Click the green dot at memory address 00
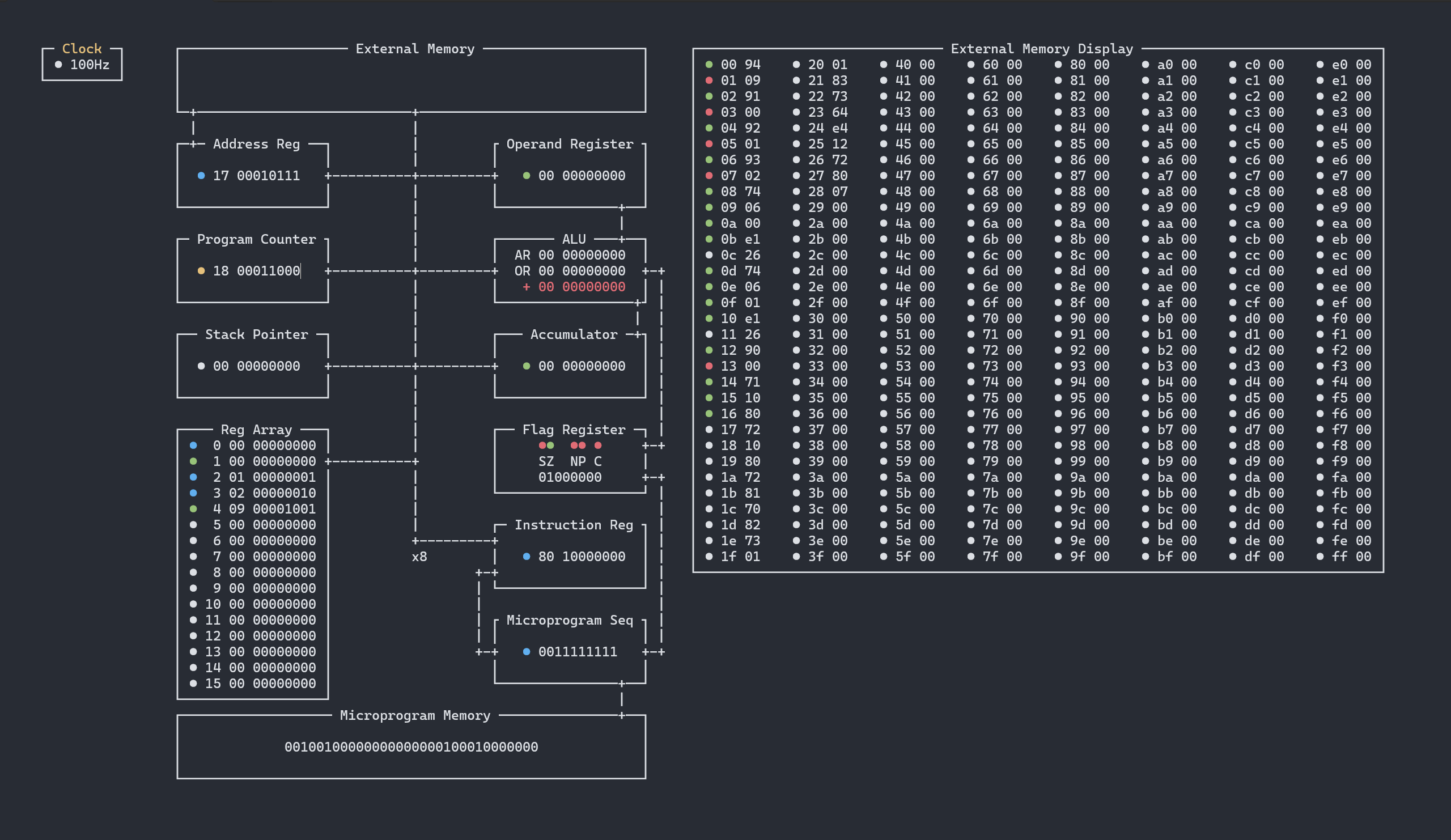 click(x=709, y=65)
